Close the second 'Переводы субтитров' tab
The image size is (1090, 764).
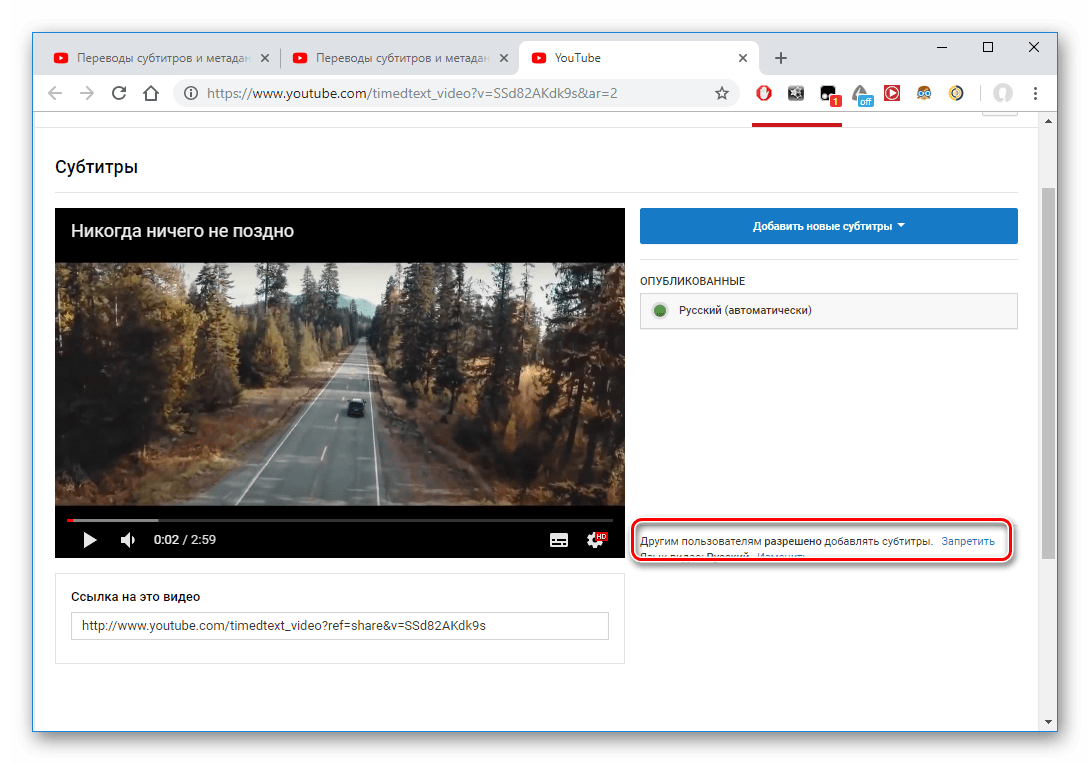pos(504,58)
